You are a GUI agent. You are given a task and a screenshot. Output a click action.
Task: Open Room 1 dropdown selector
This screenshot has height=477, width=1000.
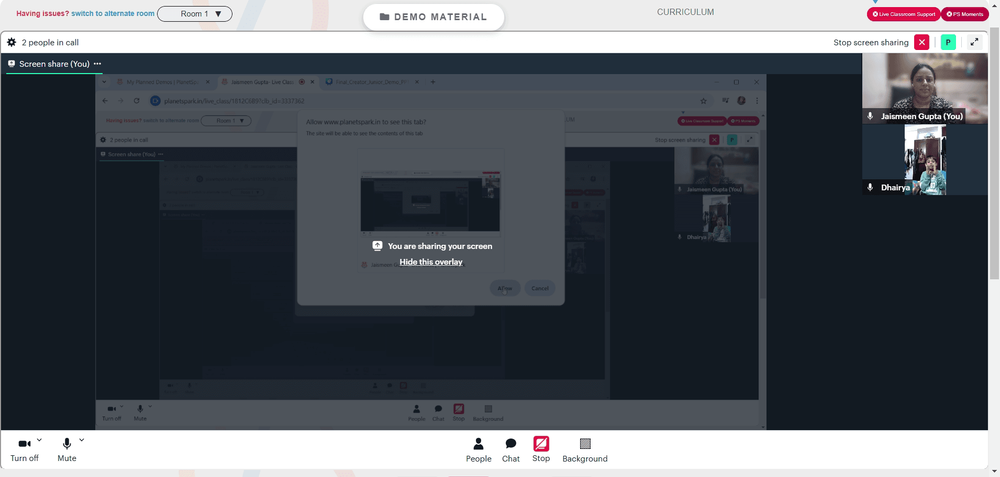[x=195, y=13]
